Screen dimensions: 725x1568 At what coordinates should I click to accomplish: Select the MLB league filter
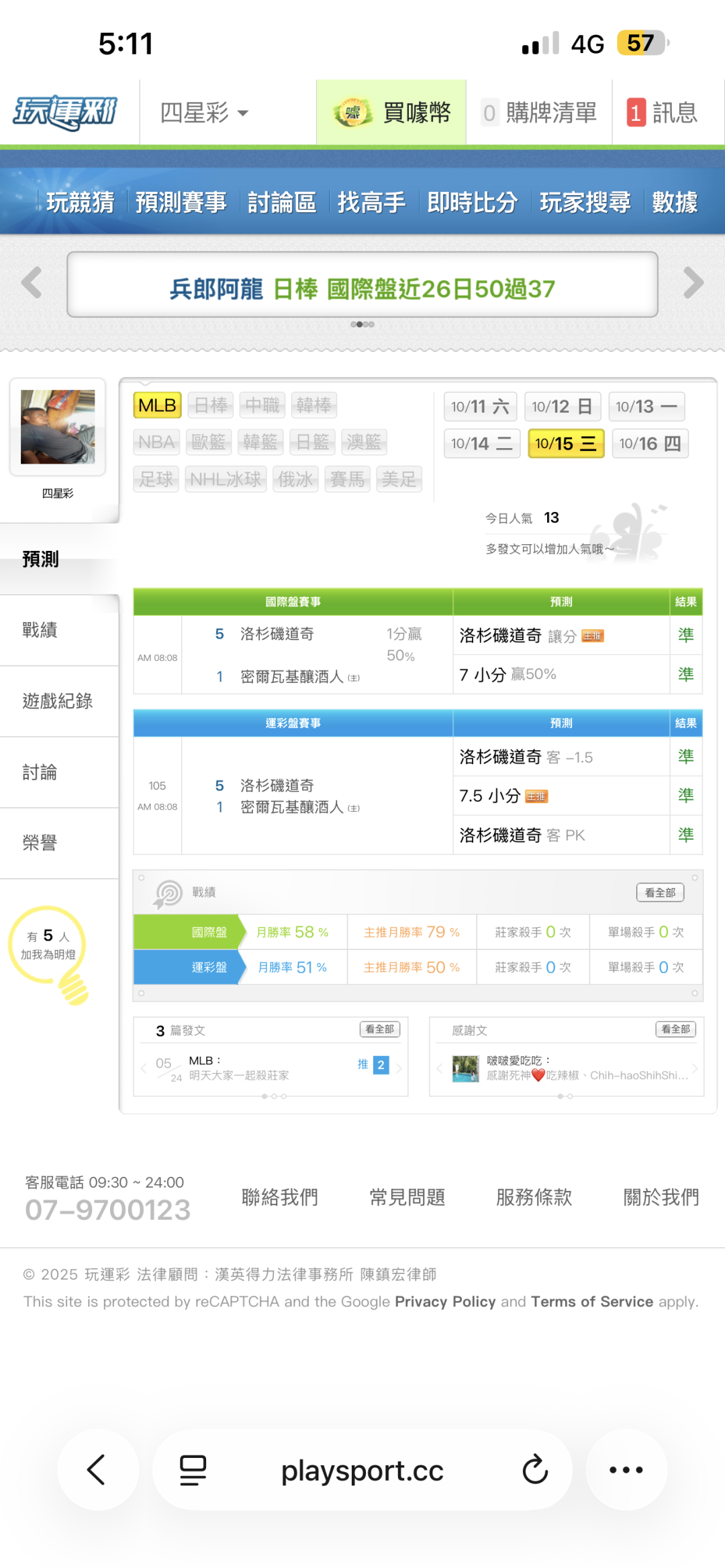click(x=157, y=405)
